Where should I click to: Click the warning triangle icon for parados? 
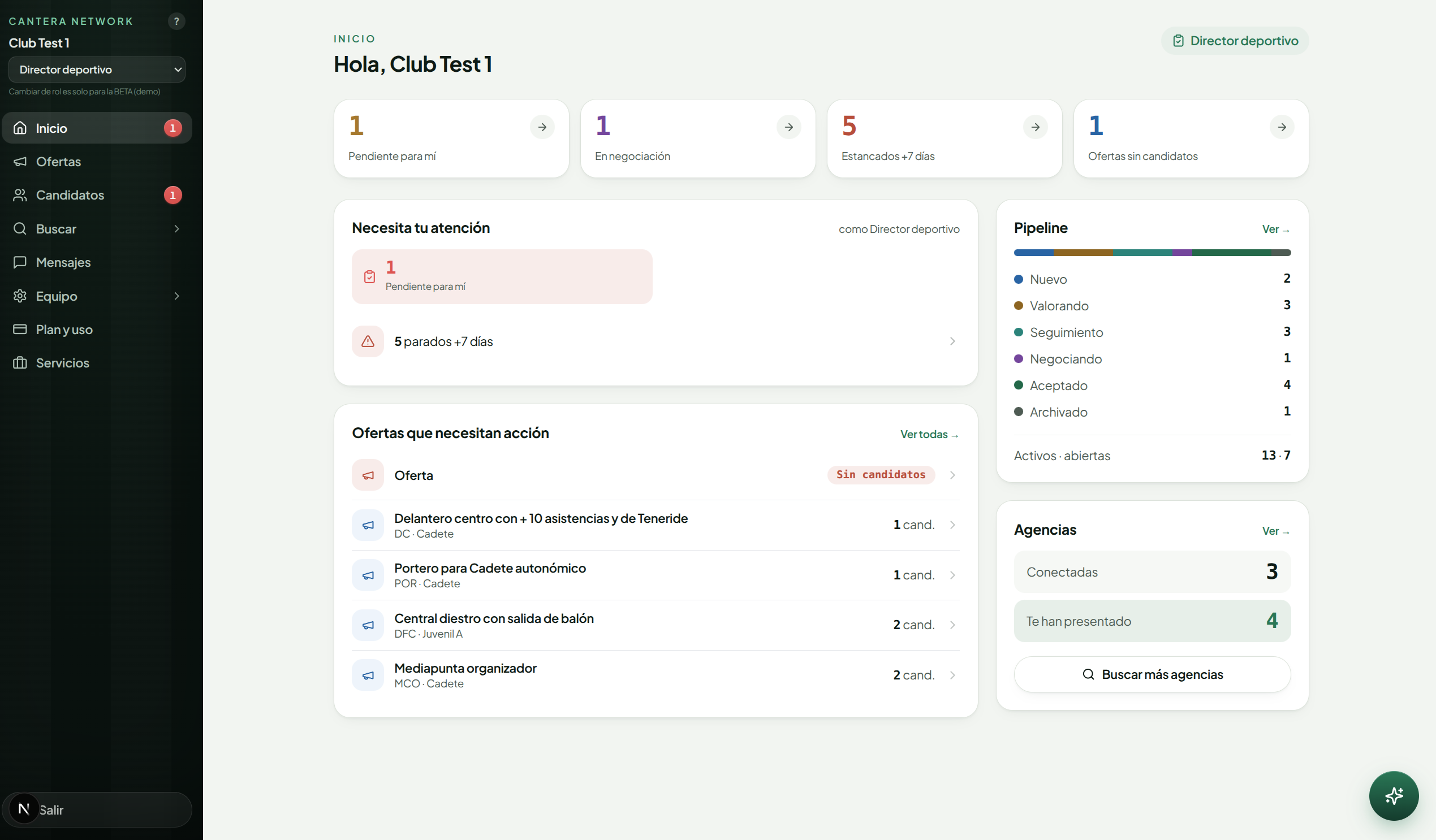click(368, 341)
